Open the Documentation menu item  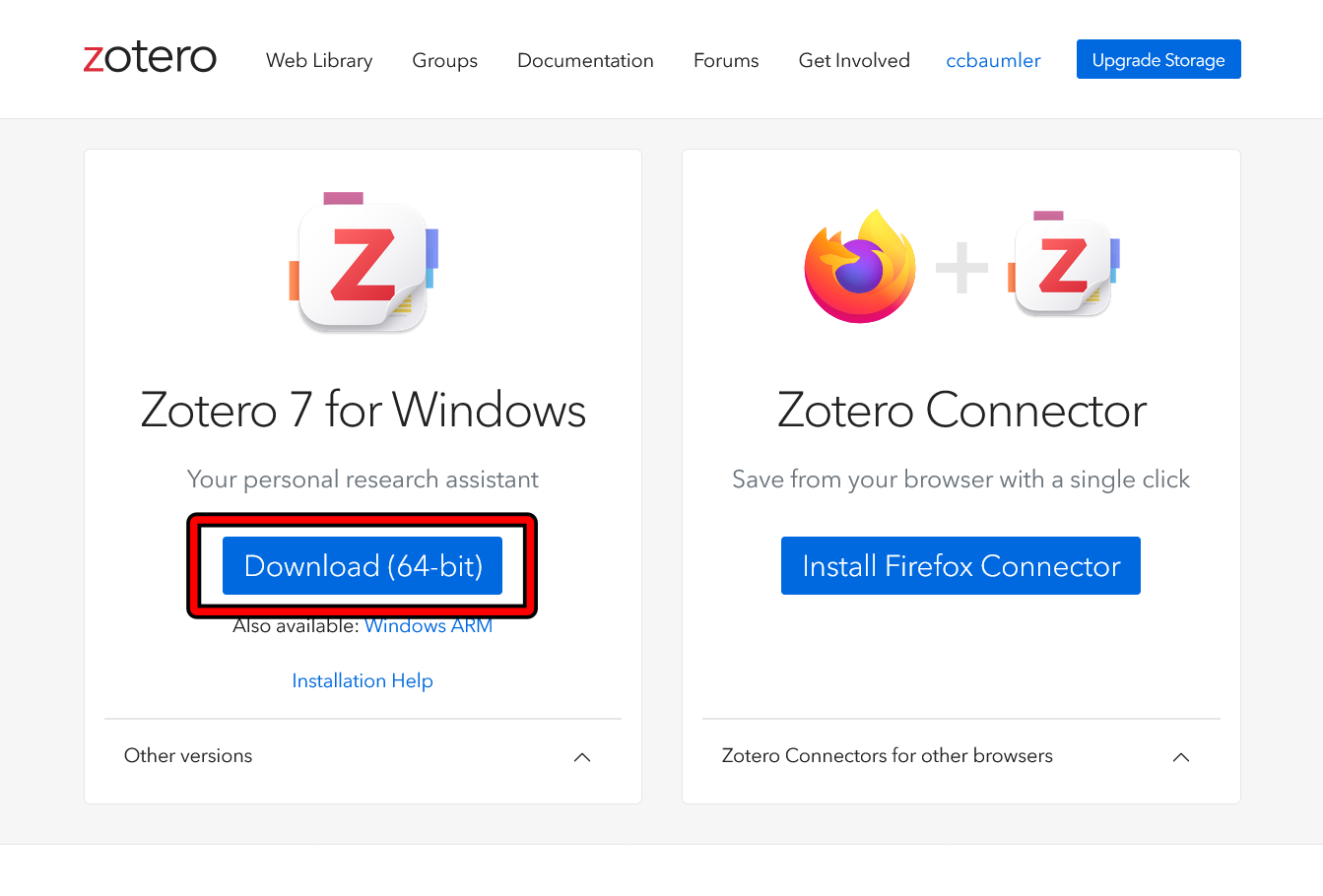(585, 60)
